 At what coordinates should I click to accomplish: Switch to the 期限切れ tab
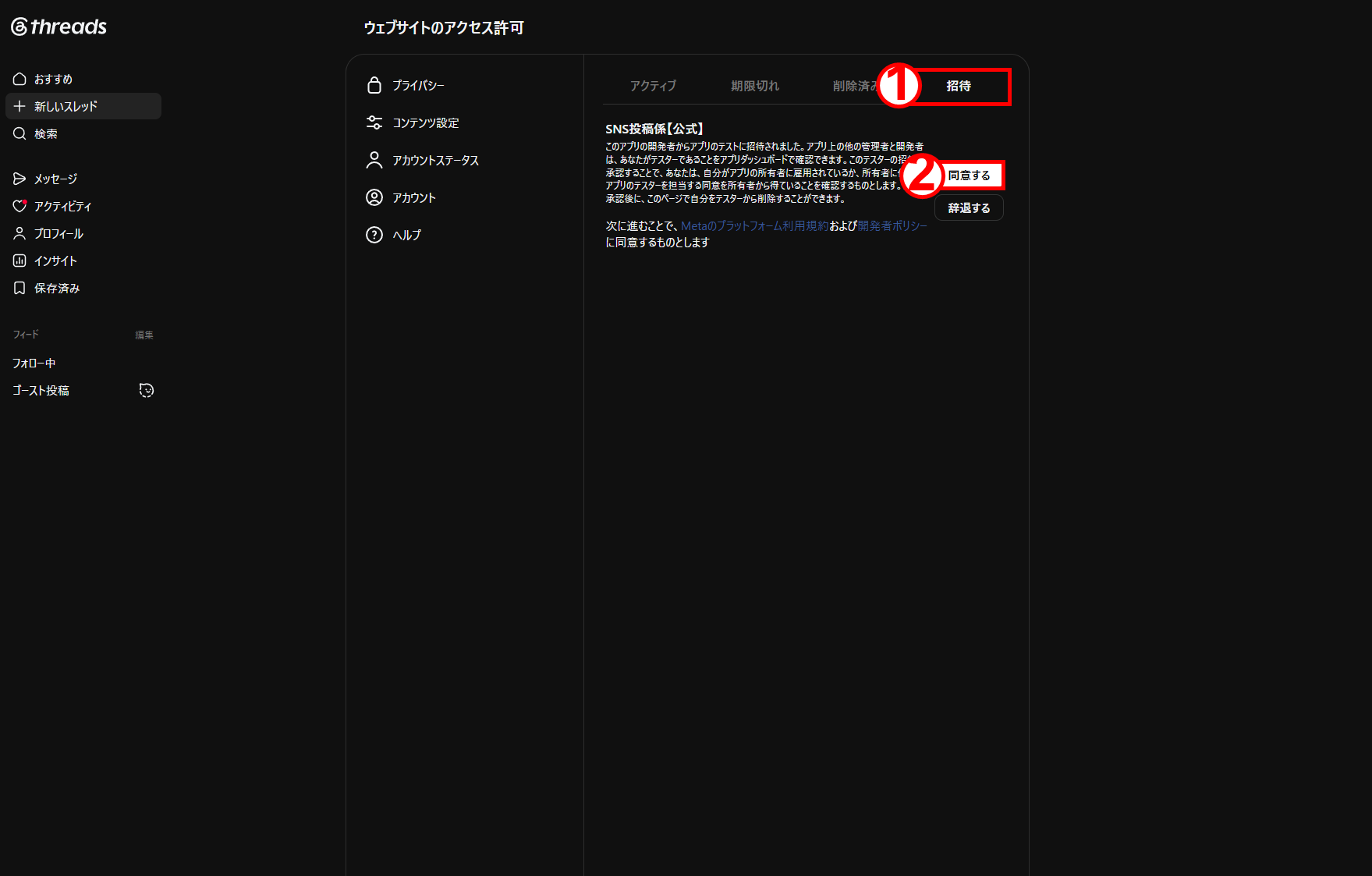point(754,86)
